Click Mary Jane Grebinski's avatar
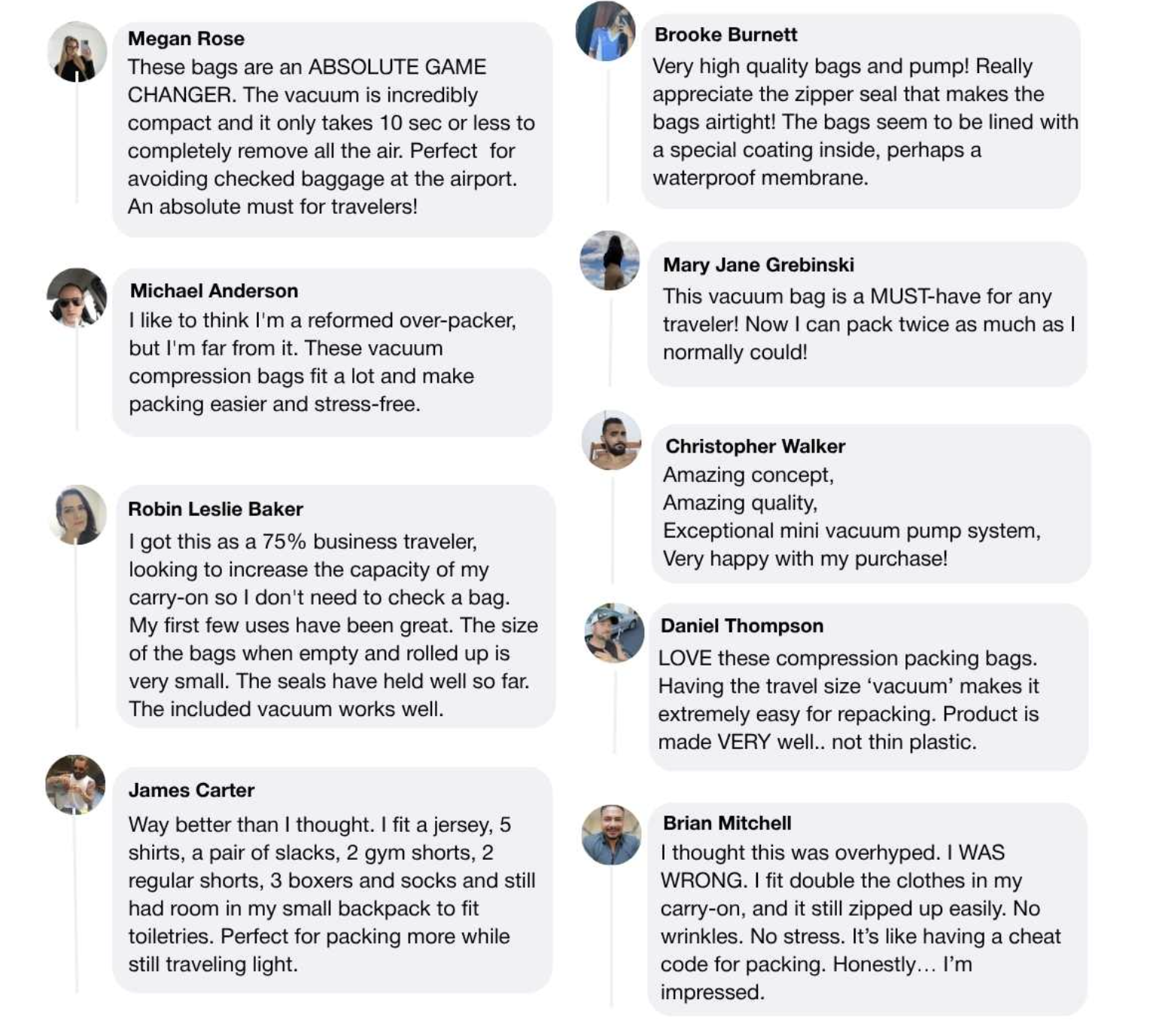The width and height of the screenshot is (1150, 1036). (610, 261)
